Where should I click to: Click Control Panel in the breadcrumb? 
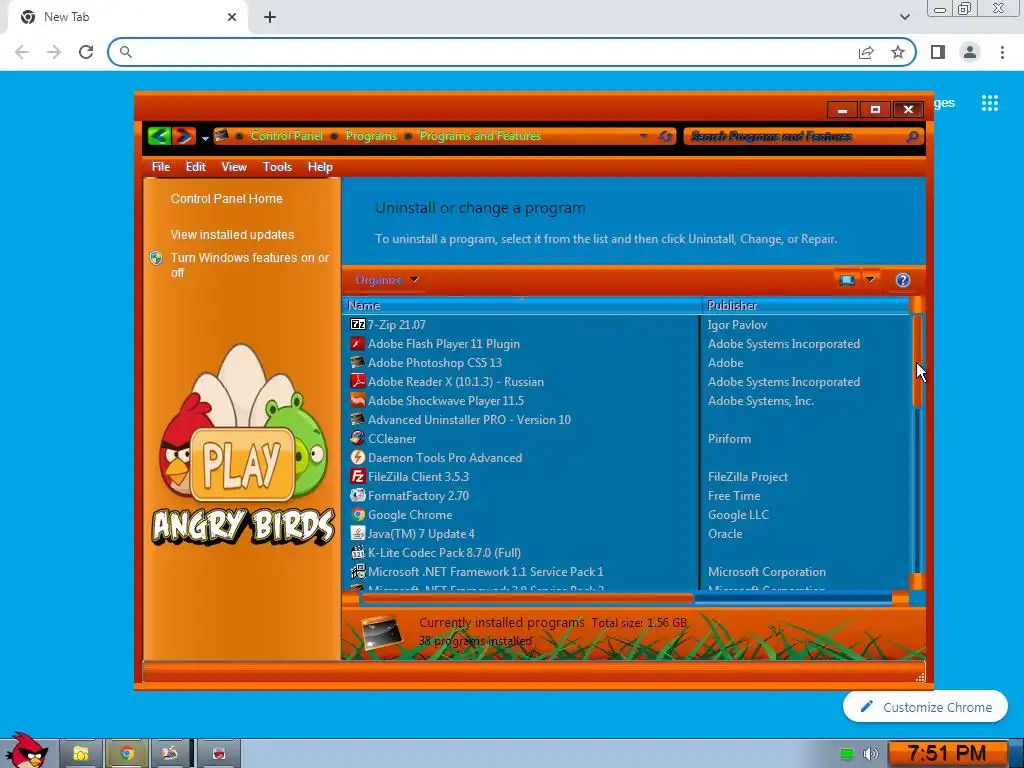tap(287, 136)
